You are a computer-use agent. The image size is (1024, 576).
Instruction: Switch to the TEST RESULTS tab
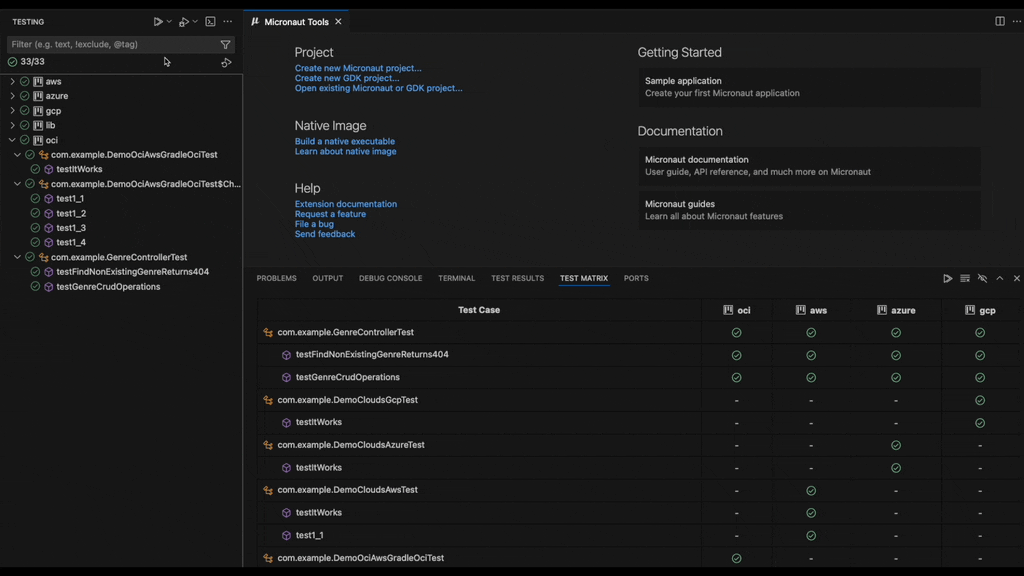point(517,278)
